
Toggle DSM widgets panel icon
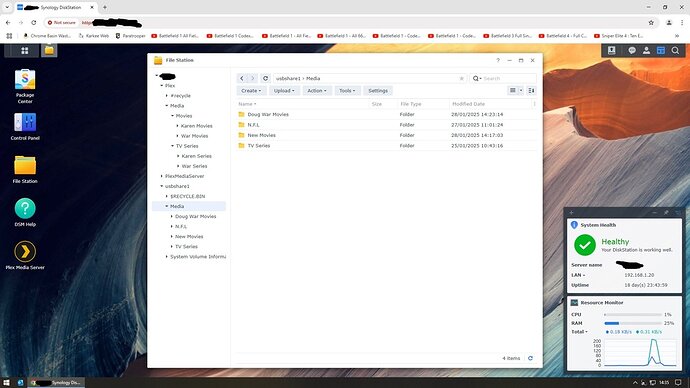661,51
